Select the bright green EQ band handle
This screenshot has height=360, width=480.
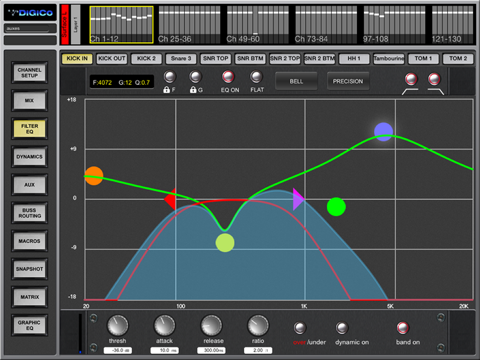pos(336,207)
